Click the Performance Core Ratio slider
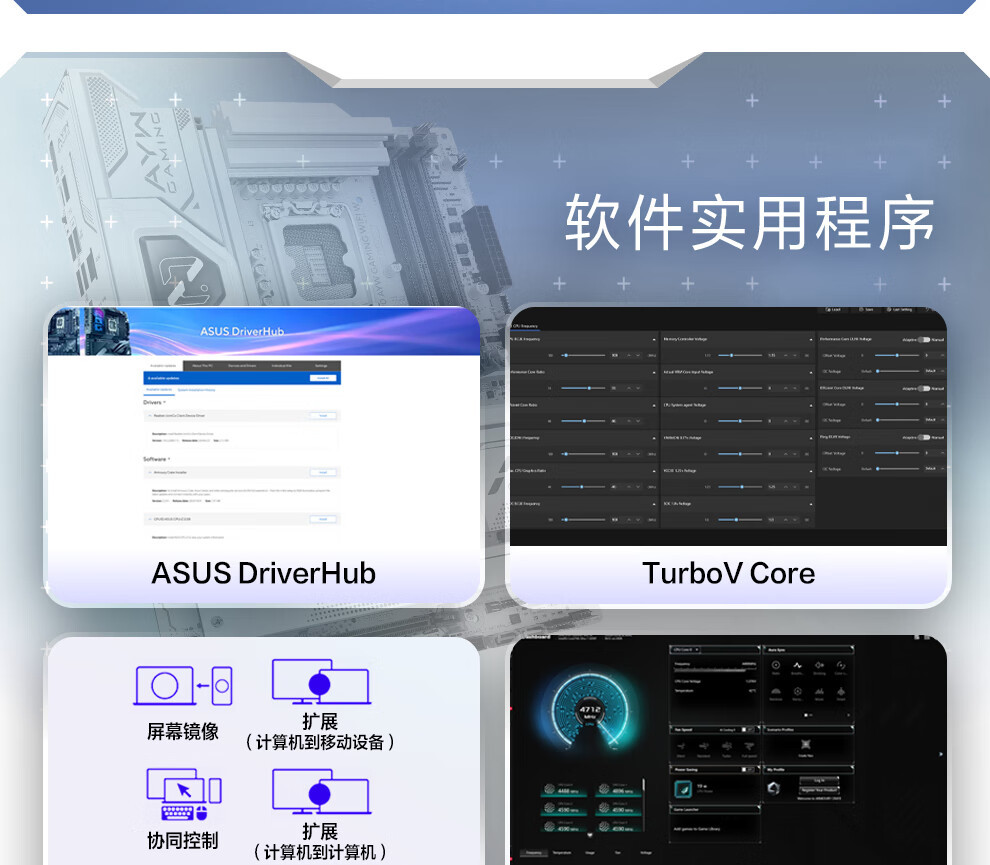 [x=583, y=388]
